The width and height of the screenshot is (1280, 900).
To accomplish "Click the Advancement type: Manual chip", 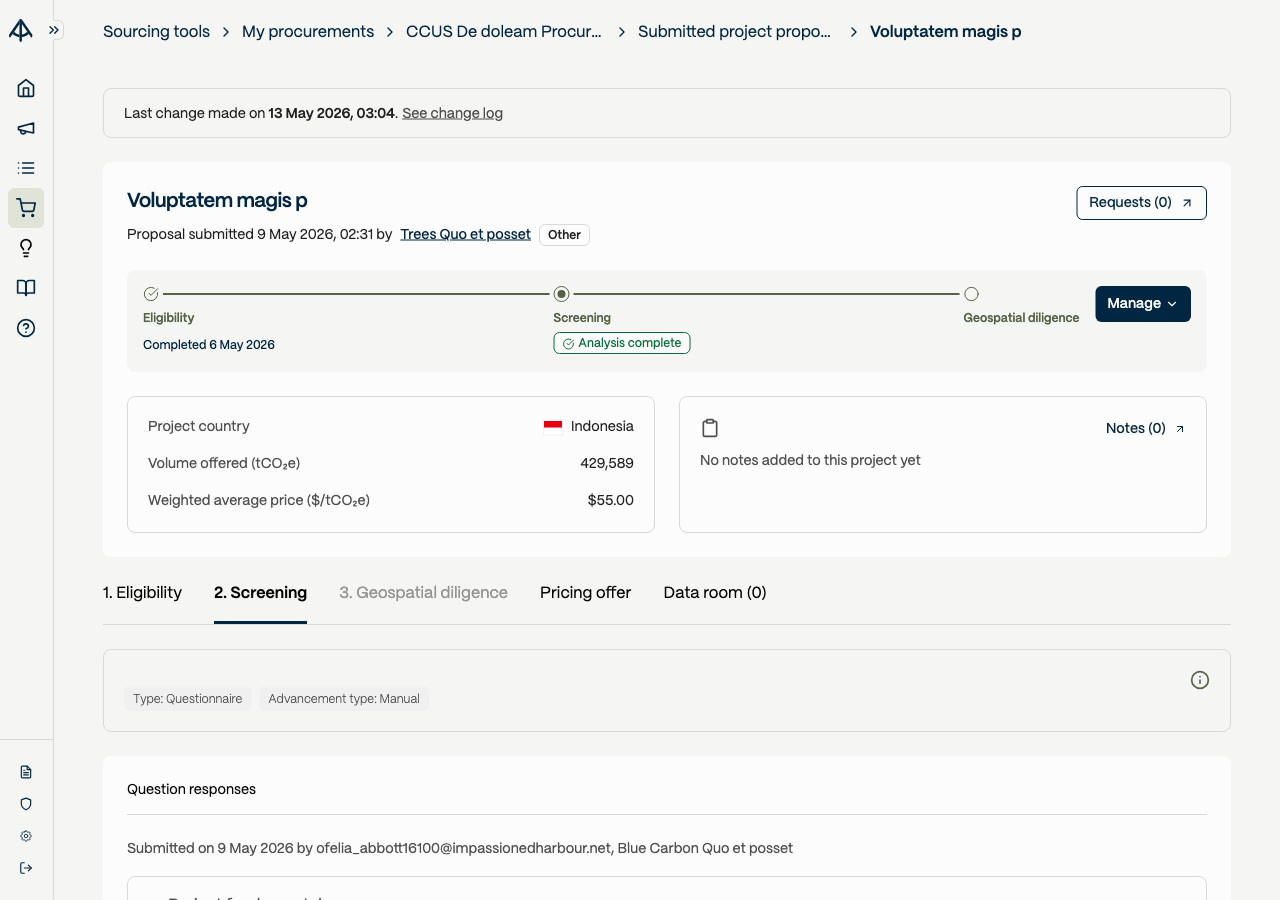I will point(344,699).
